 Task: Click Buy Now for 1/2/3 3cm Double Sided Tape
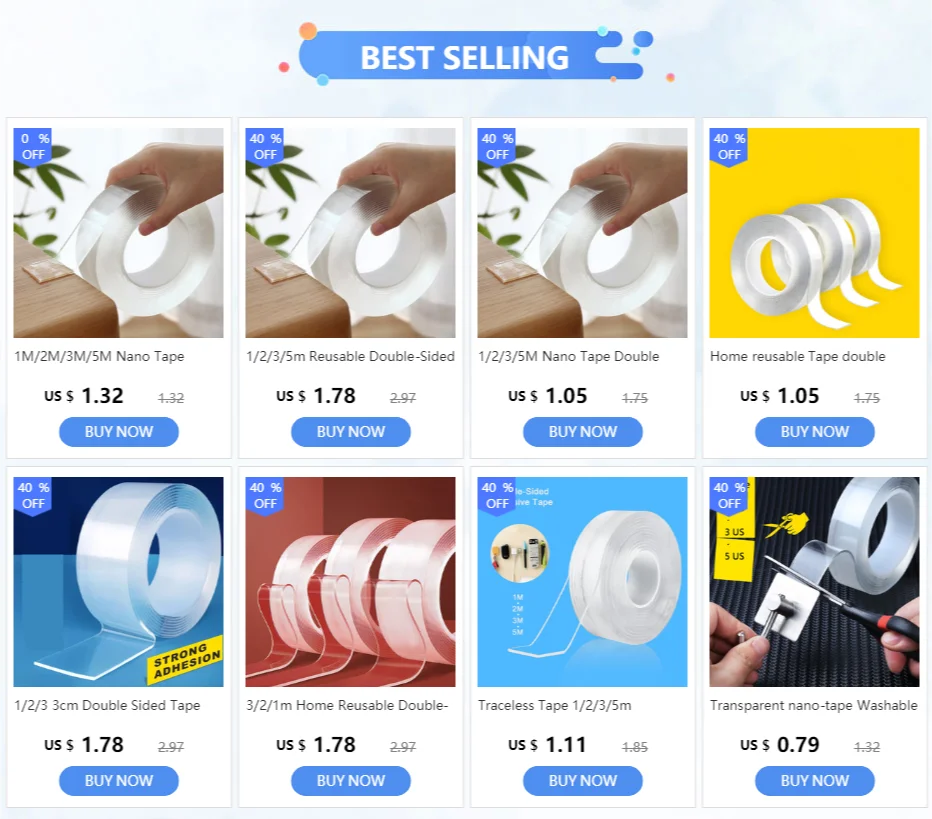[x=119, y=780]
